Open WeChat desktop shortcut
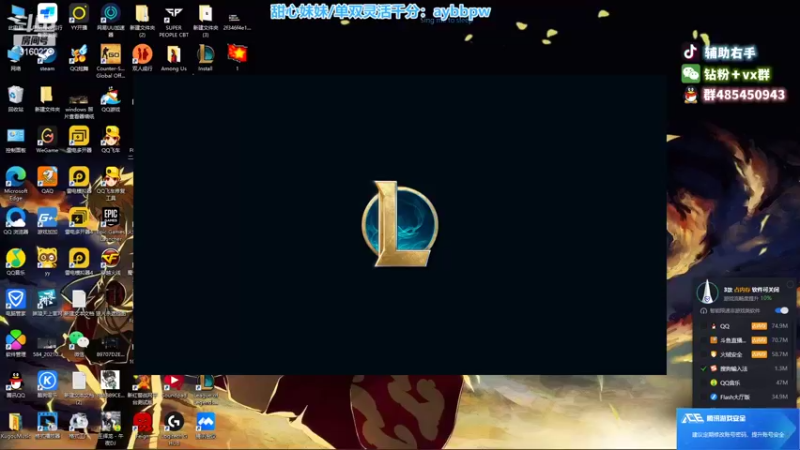800x450 pixels. [x=79, y=343]
